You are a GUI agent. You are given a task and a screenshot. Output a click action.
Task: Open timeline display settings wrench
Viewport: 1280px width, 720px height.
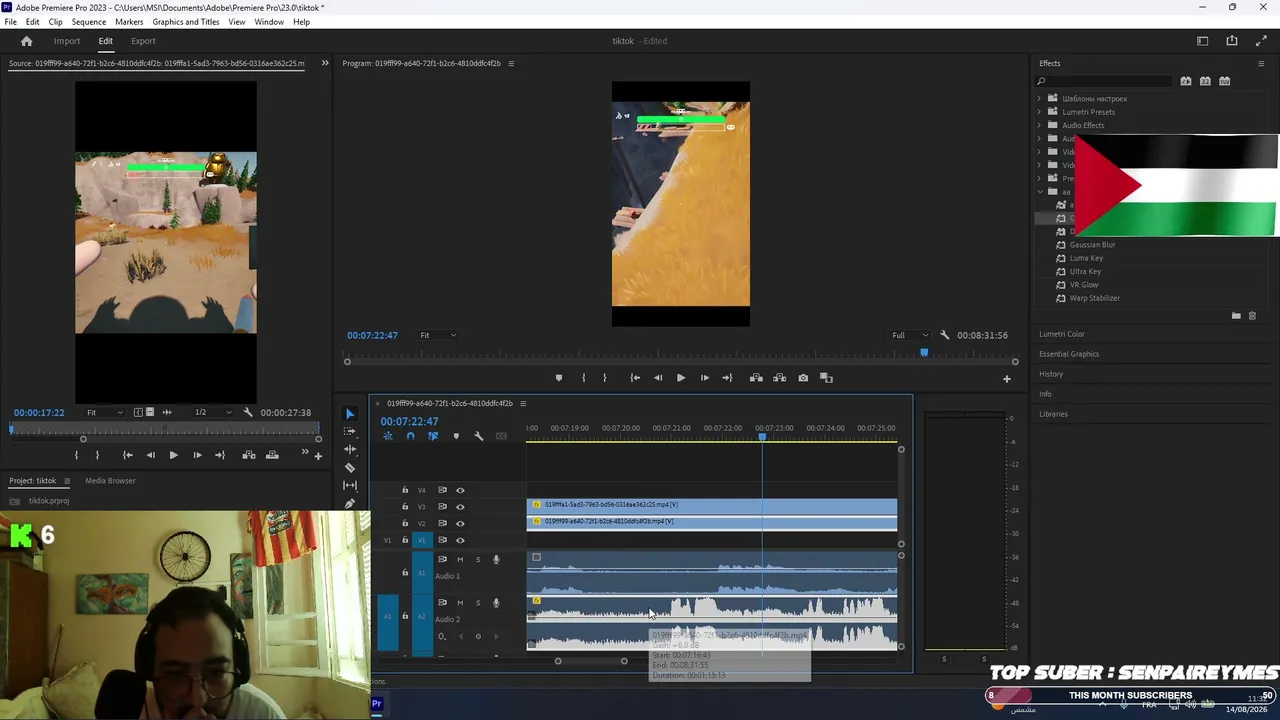click(479, 436)
